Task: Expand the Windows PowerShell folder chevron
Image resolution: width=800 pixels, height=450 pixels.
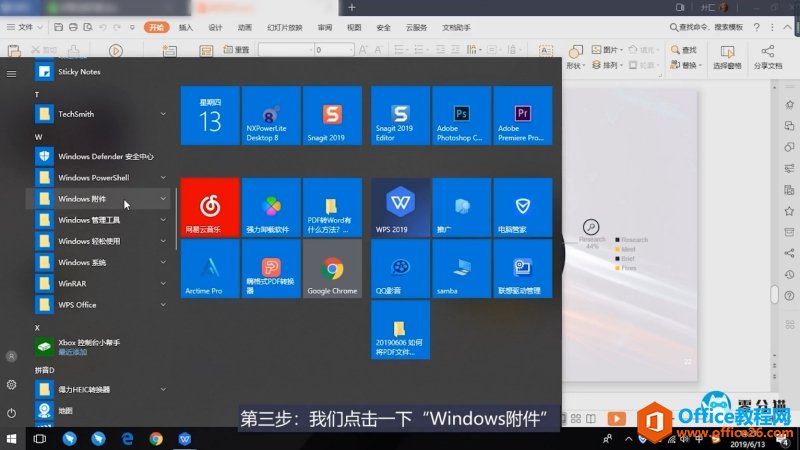Action: click(163, 178)
